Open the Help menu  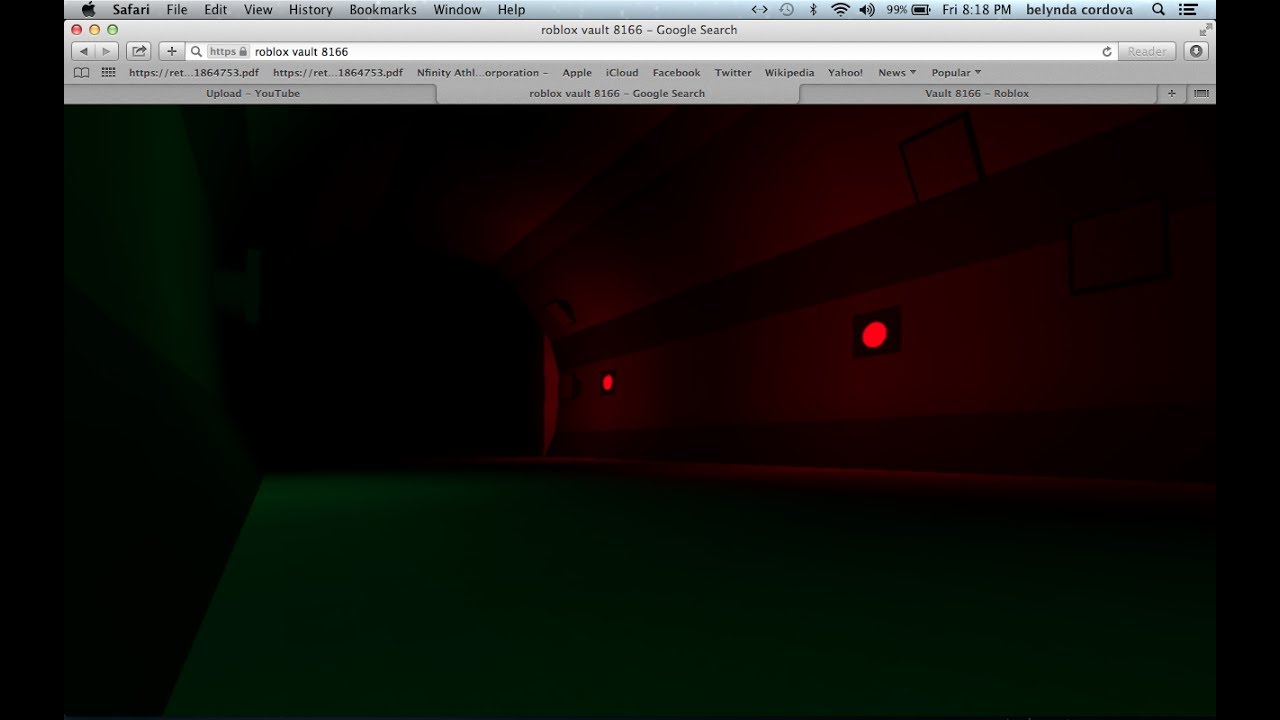[511, 9]
